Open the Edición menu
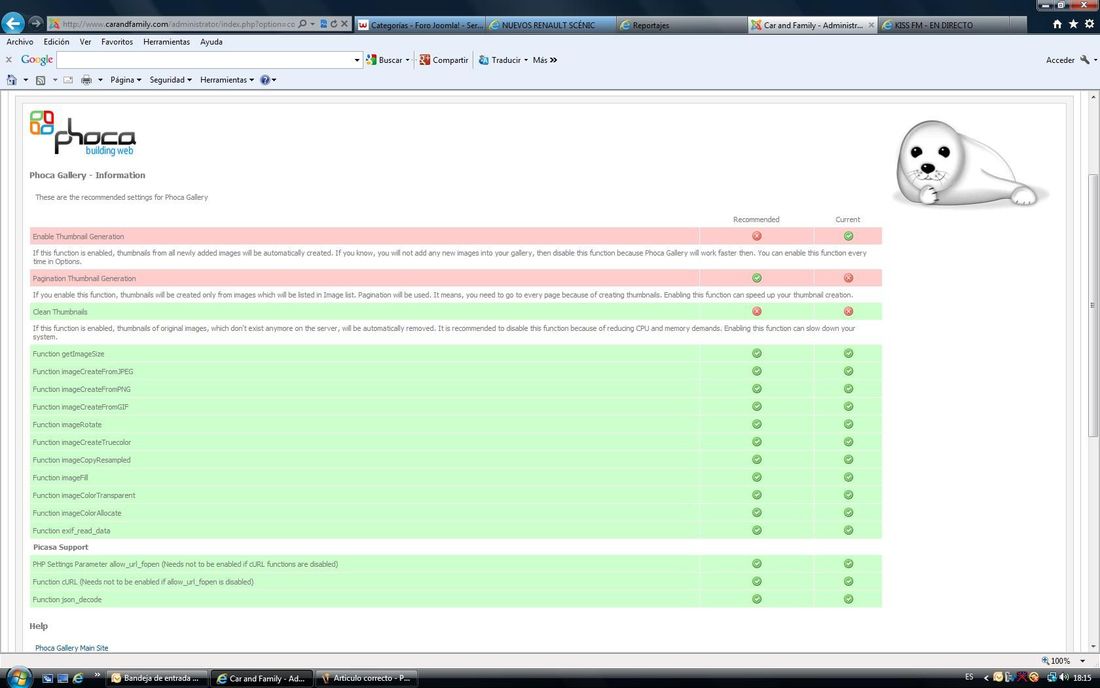The height and width of the screenshot is (688, 1100). click(56, 42)
